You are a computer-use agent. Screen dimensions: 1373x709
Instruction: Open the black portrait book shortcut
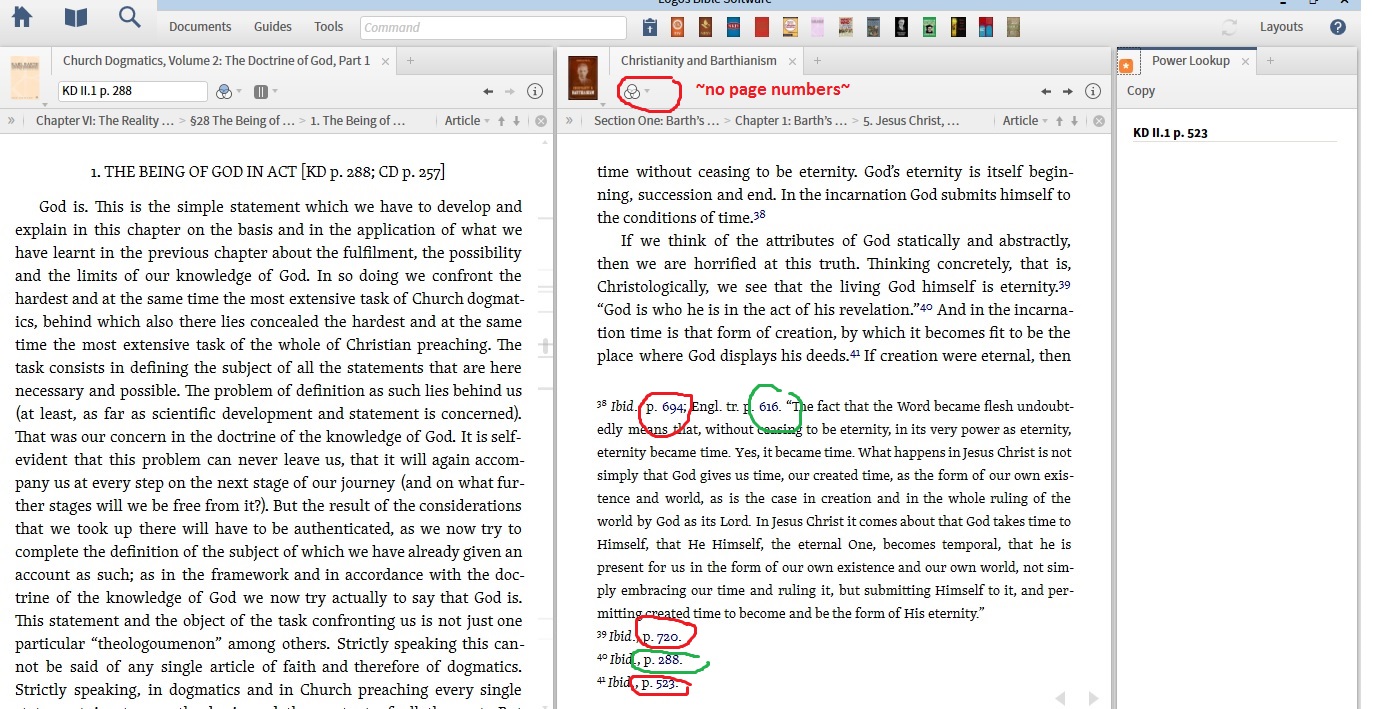click(x=901, y=27)
